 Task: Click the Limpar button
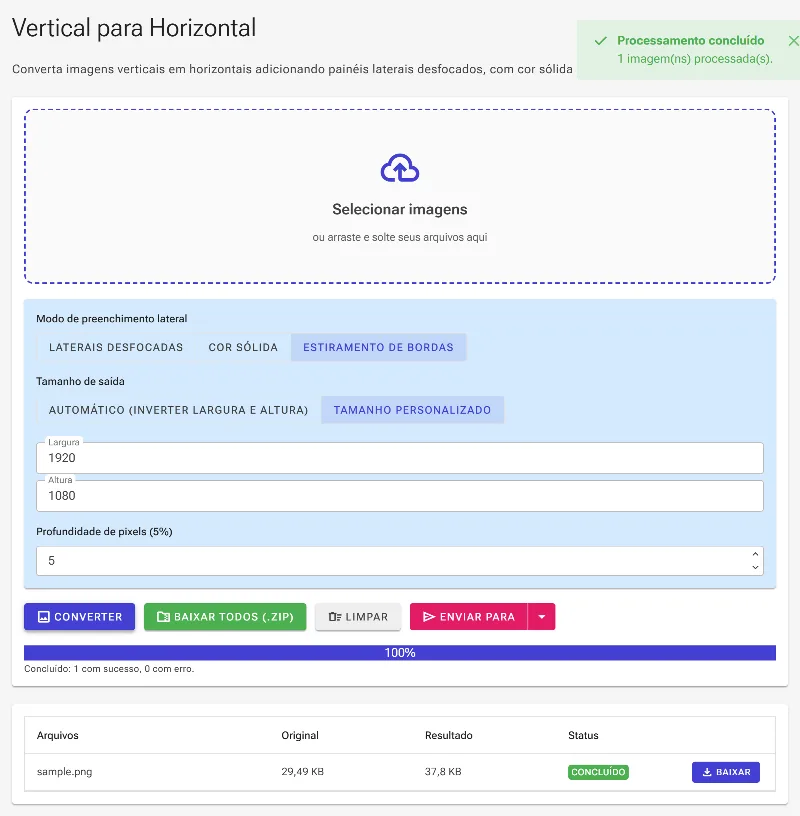[358, 617]
